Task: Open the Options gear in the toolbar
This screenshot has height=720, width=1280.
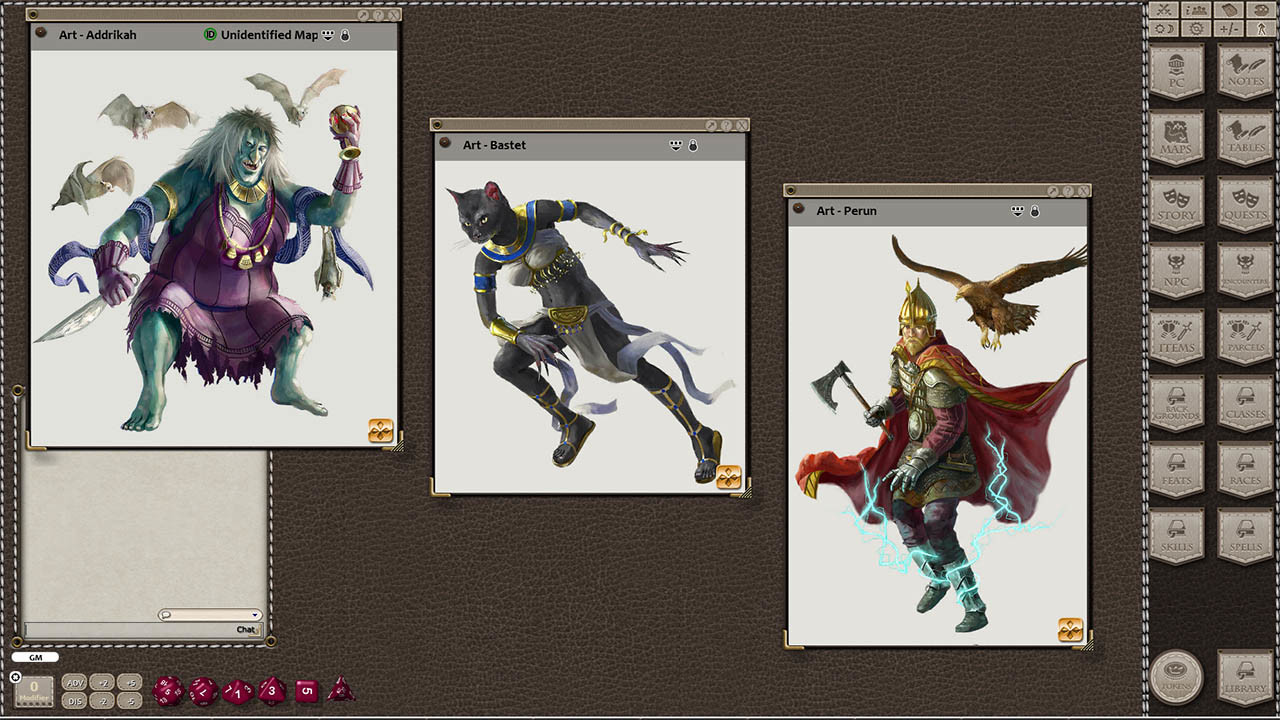Action: (1197, 27)
